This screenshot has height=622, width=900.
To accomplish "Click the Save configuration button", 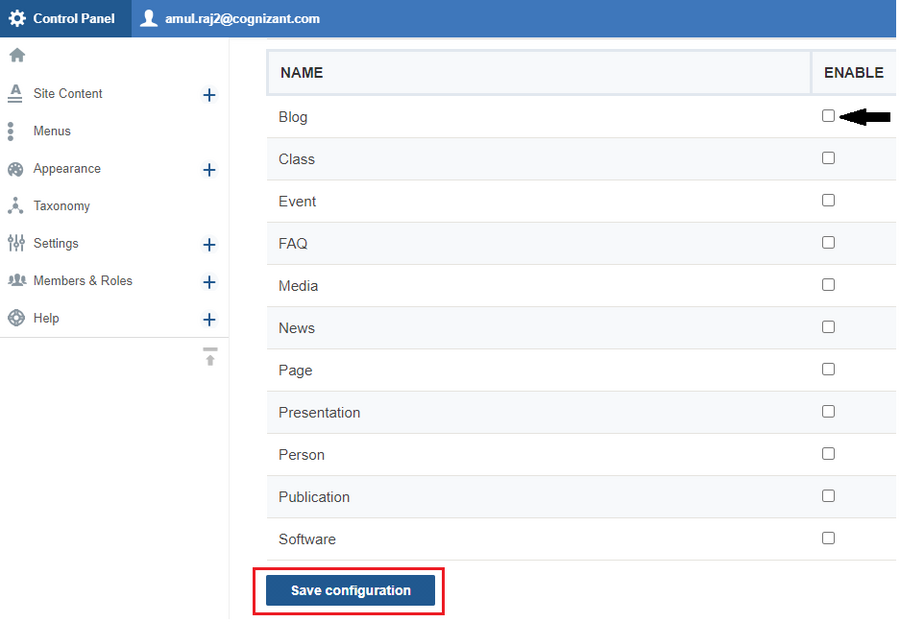I will (x=350, y=590).
